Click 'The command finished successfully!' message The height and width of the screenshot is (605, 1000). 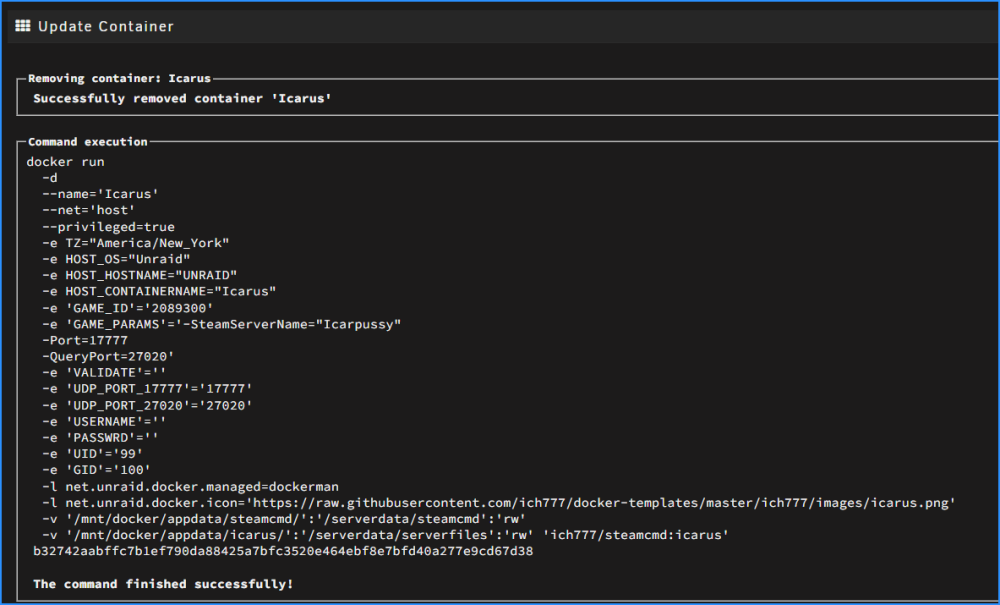163,585
